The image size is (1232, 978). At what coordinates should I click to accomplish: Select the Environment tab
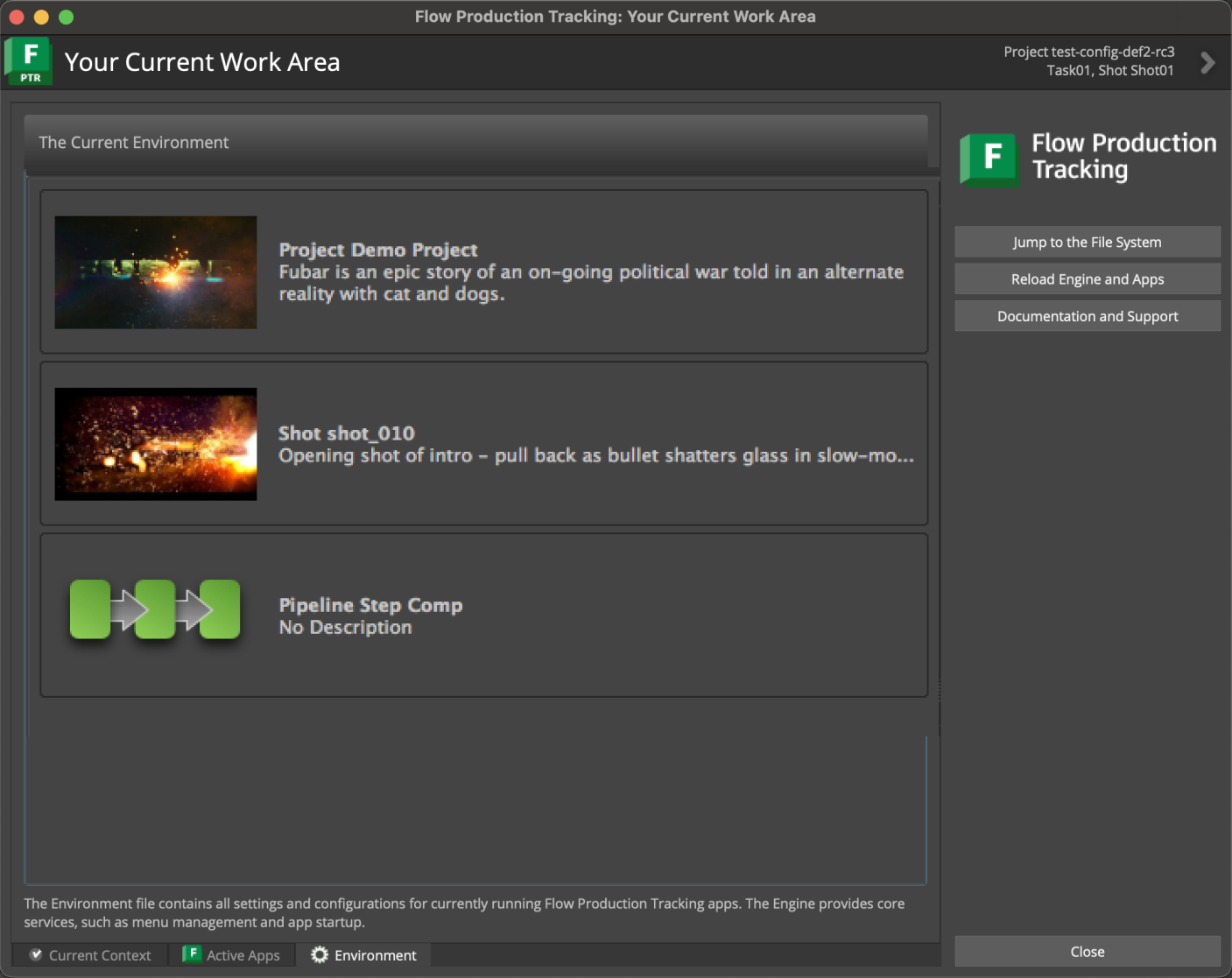pos(363,955)
